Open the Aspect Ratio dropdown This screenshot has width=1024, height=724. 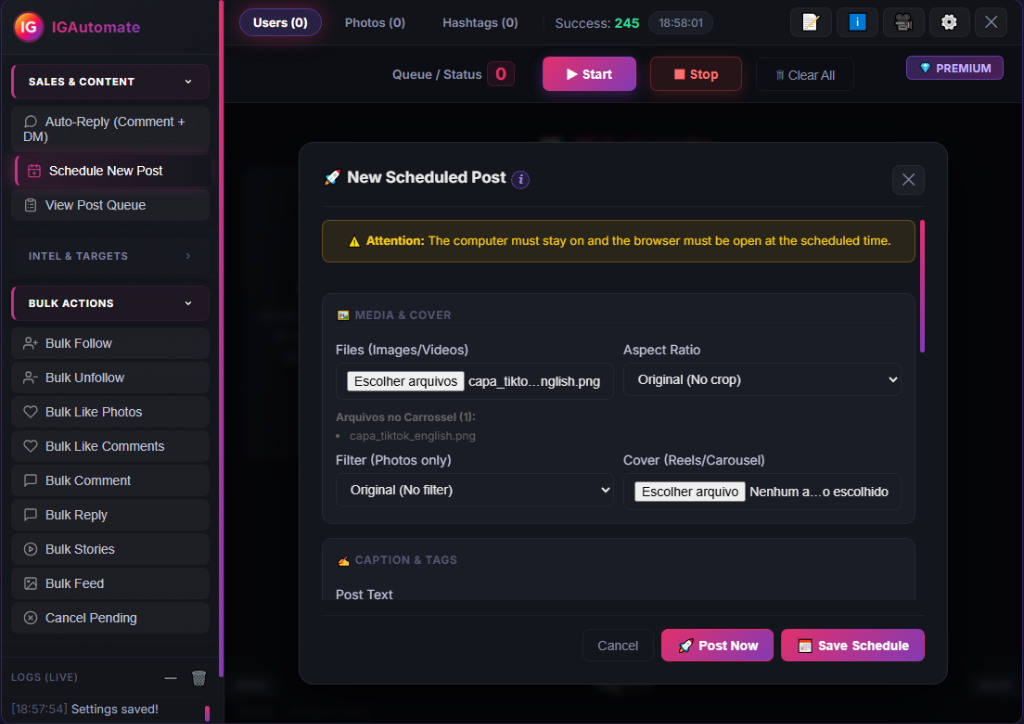[x=761, y=380]
